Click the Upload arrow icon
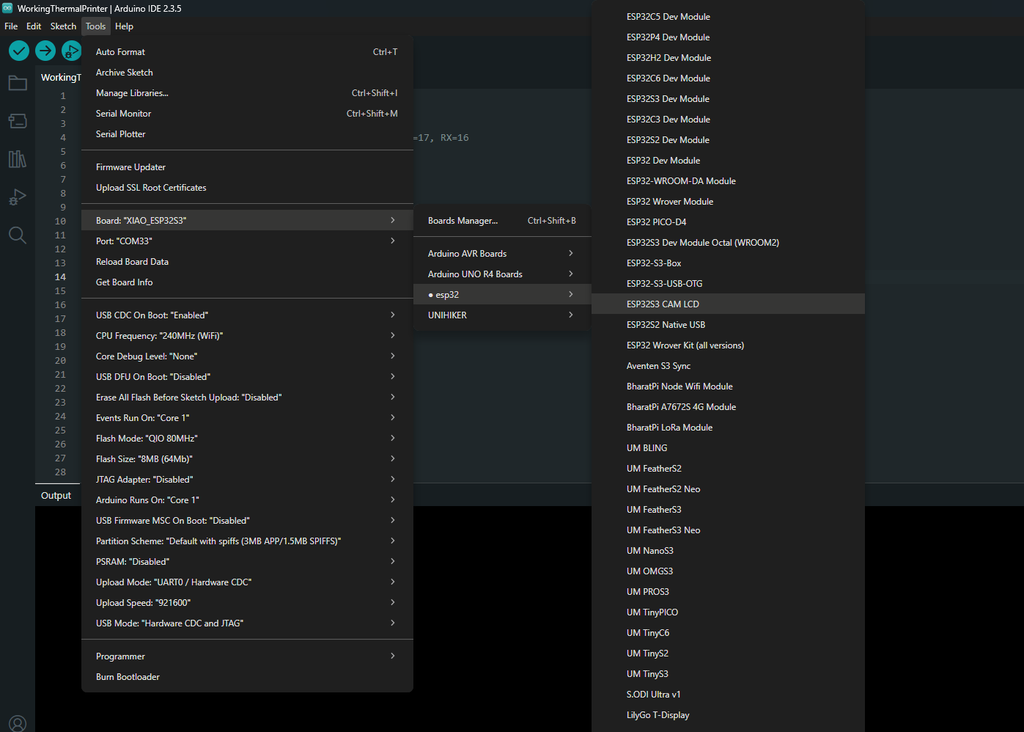Image resolution: width=1024 pixels, height=732 pixels. [x=45, y=51]
